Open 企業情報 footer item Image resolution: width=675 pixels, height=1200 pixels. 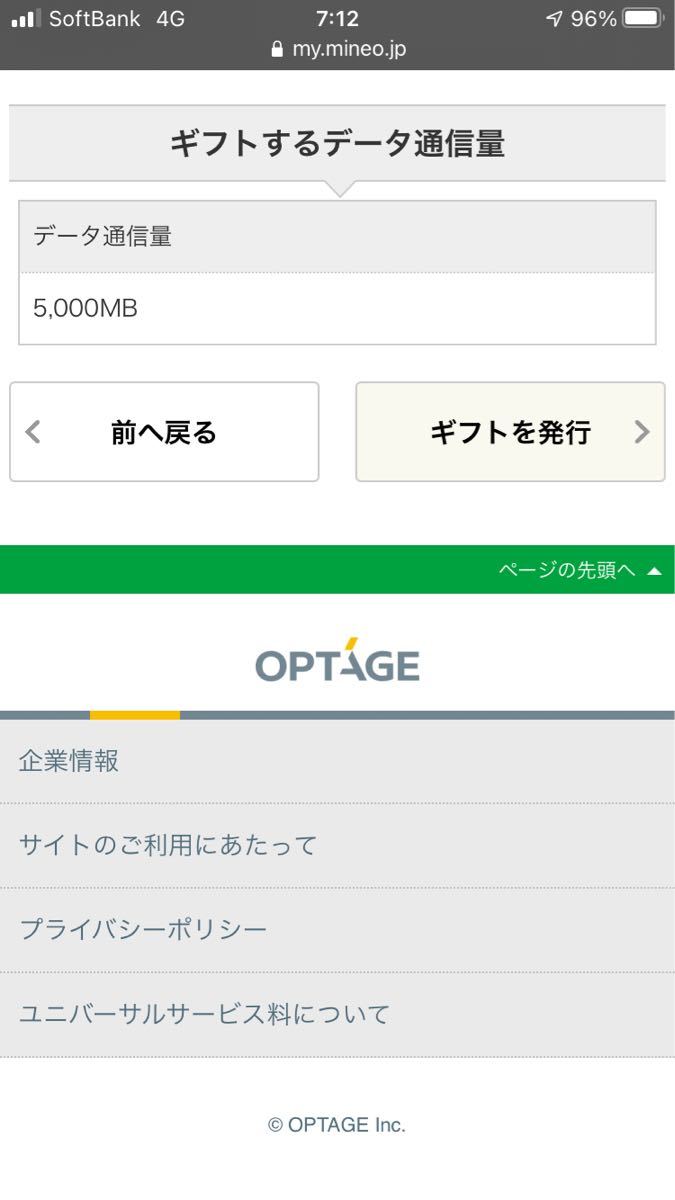click(337, 761)
